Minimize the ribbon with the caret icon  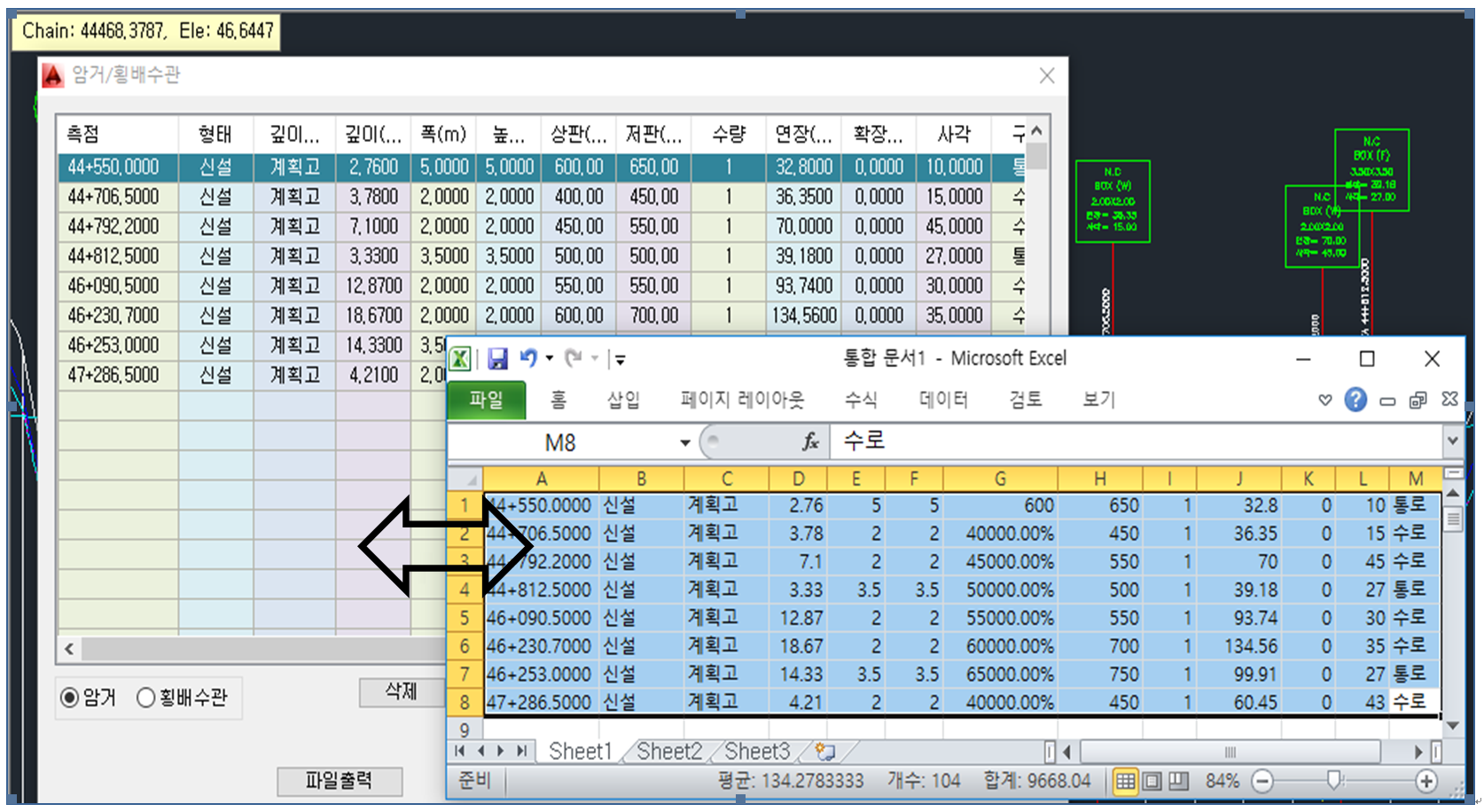[x=1325, y=400]
